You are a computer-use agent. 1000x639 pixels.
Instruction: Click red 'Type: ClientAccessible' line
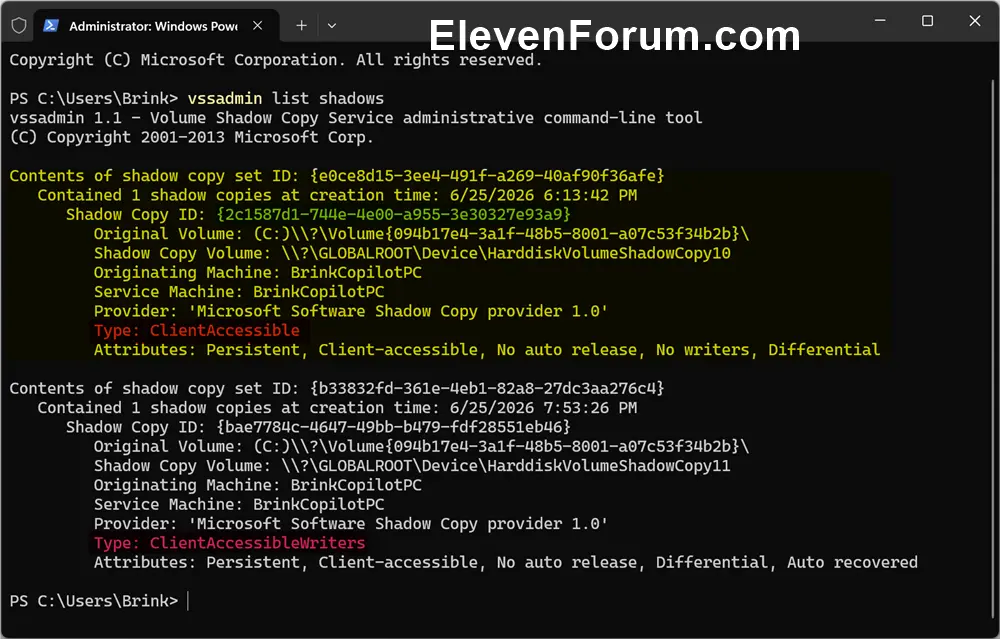click(x=196, y=330)
